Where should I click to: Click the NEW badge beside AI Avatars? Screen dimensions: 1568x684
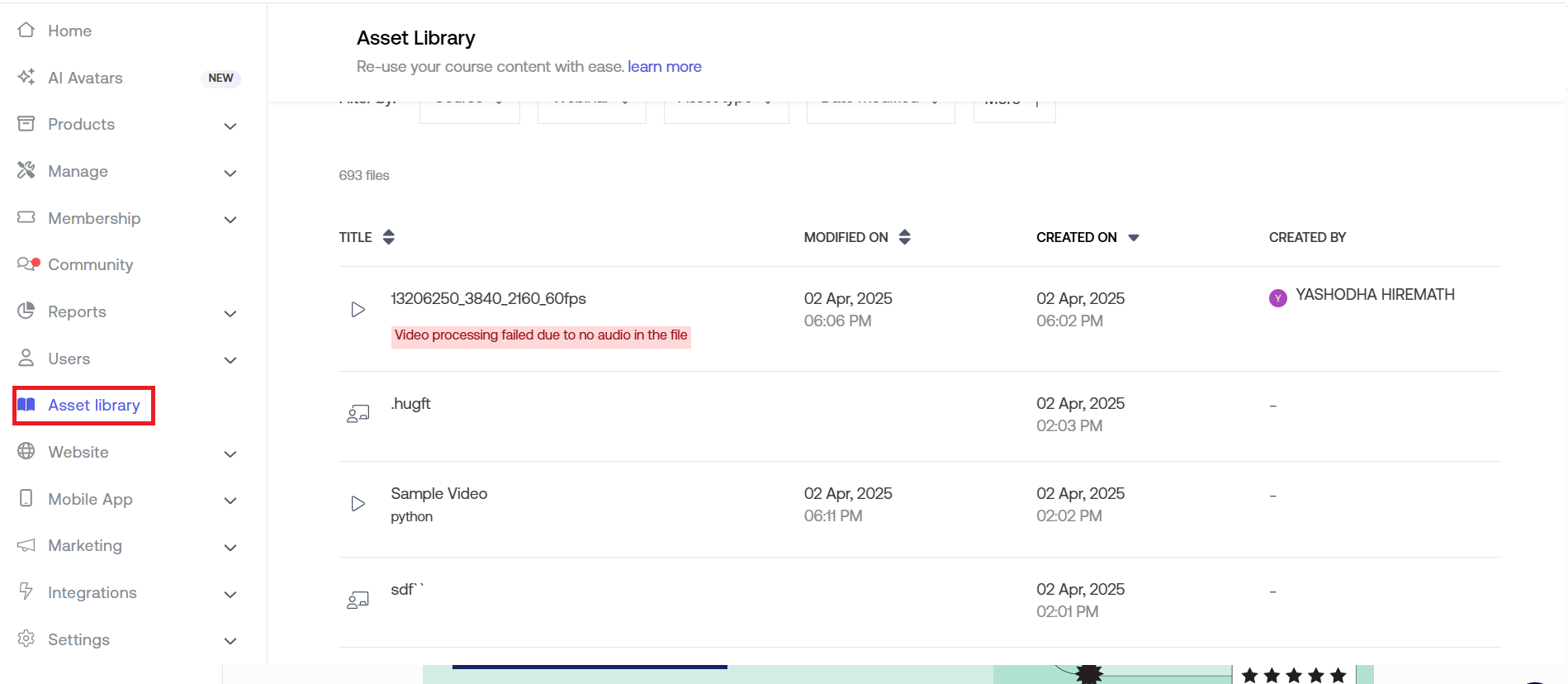pyautogui.click(x=220, y=78)
